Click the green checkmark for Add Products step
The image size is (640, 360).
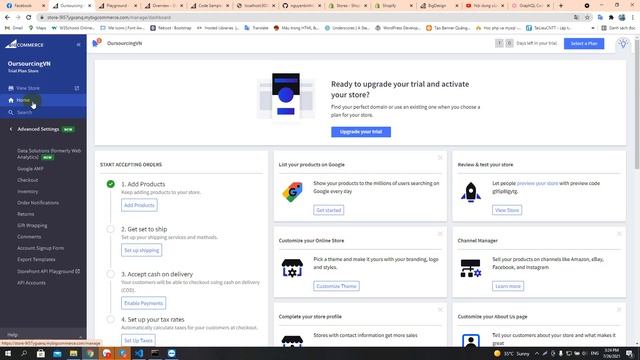[x=111, y=184]
